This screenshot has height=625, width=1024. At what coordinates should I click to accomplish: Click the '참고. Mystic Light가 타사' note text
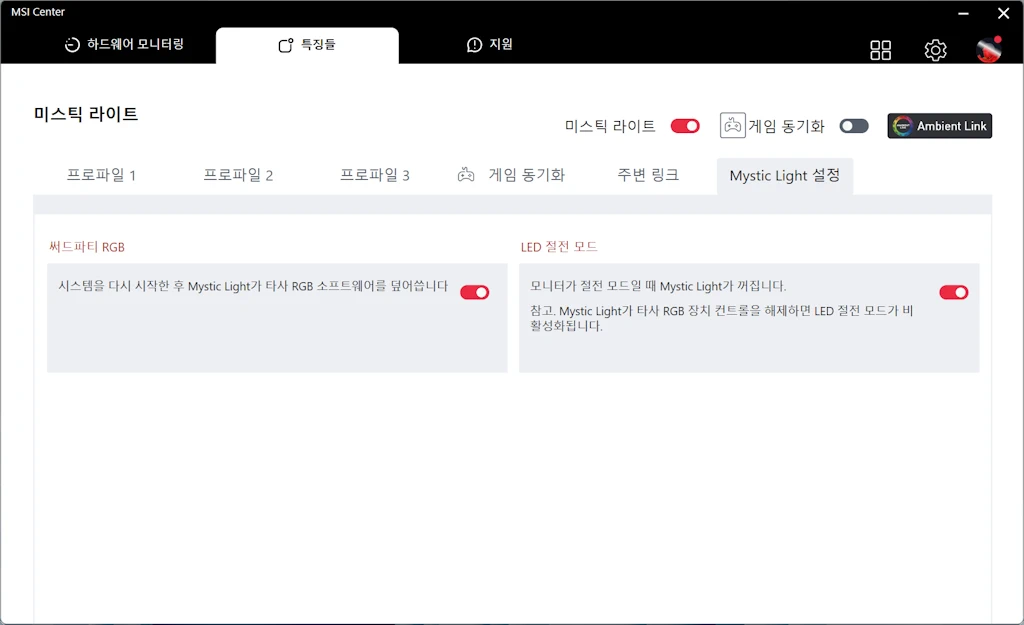[x=722, y=318]
